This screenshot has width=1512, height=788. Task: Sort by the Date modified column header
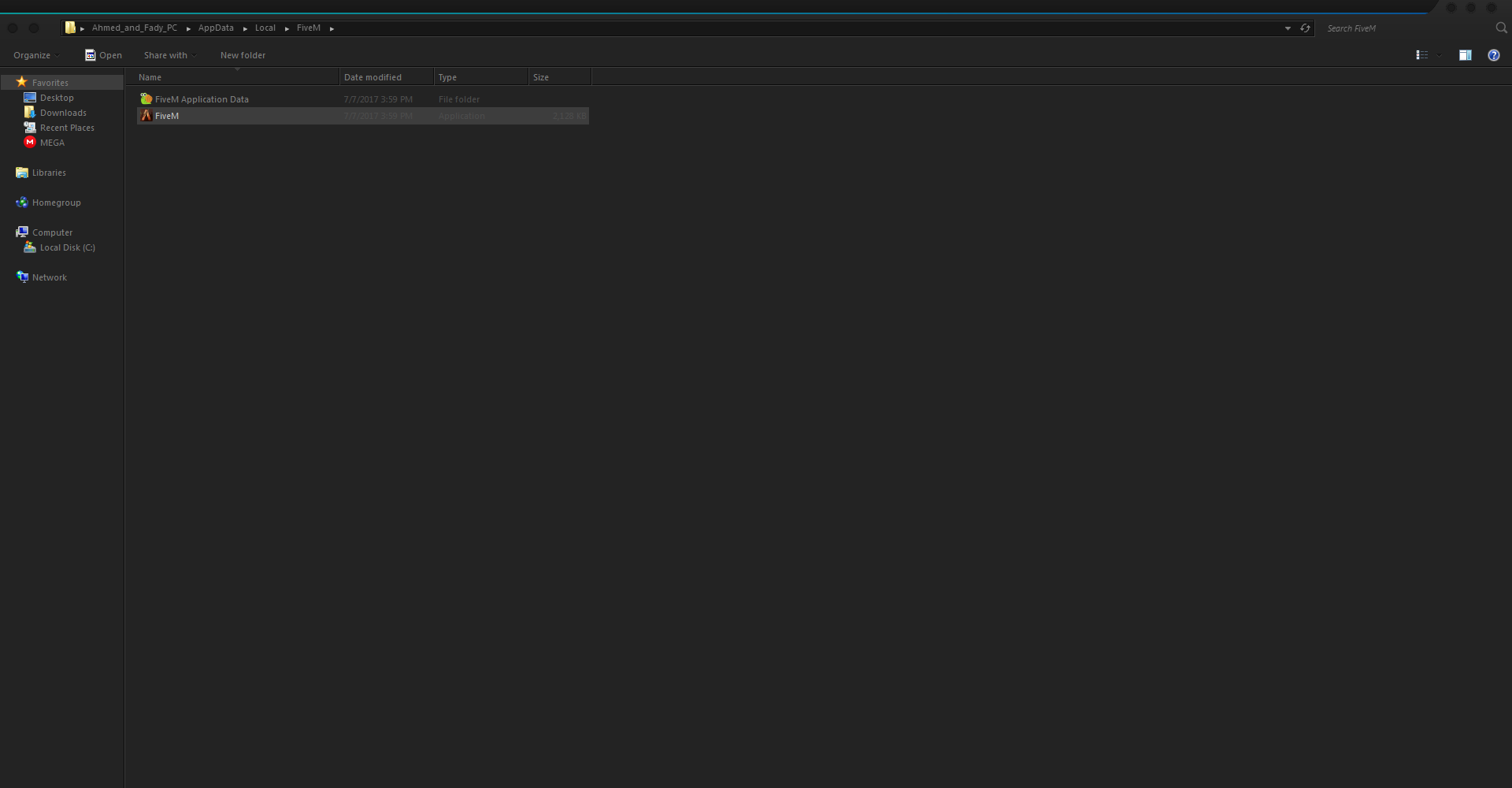click(387, 77)
